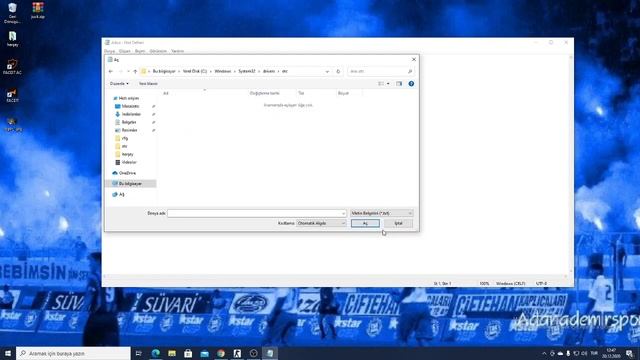640x360 pixels.
Task: Click the Notepad vertical scrollbar
Action: pos(571,164)
